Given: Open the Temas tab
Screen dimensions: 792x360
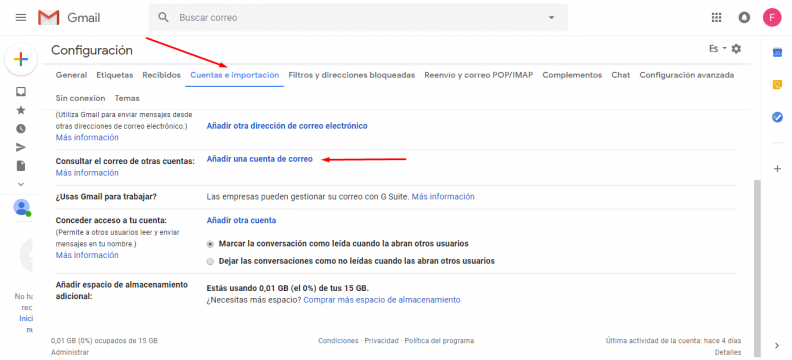Looking at the screenshot, I should pos(127,98).
